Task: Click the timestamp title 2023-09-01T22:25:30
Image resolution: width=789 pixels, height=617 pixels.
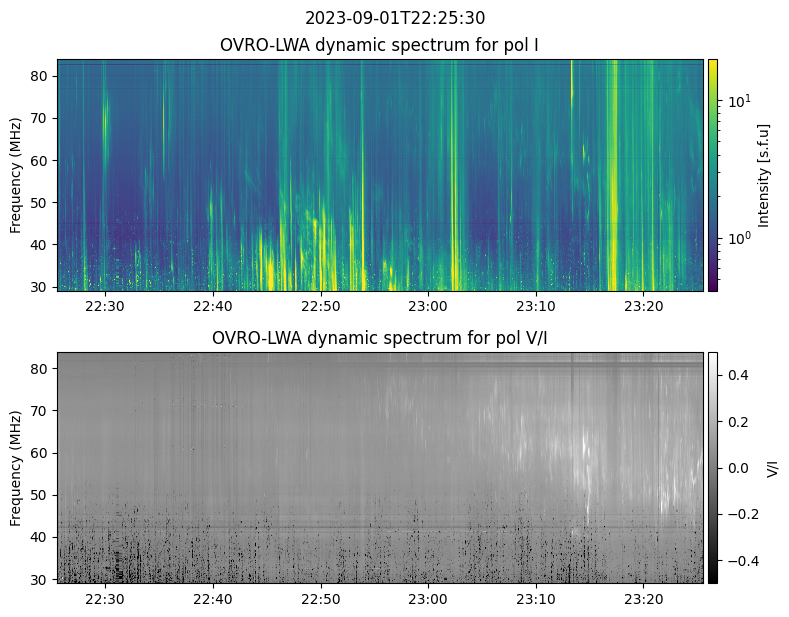Action: 394,18
